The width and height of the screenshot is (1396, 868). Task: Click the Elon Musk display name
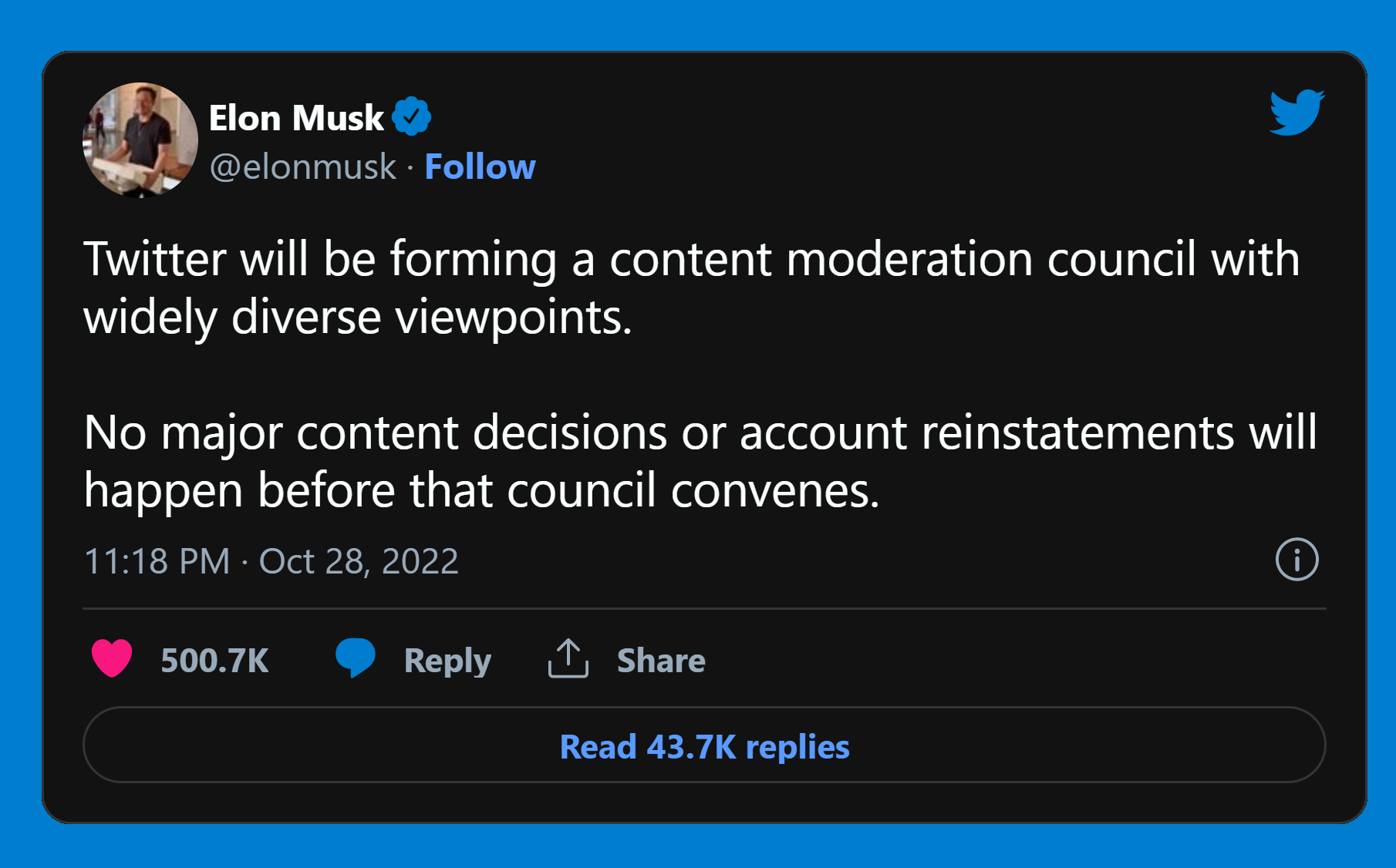click(296, 118)
